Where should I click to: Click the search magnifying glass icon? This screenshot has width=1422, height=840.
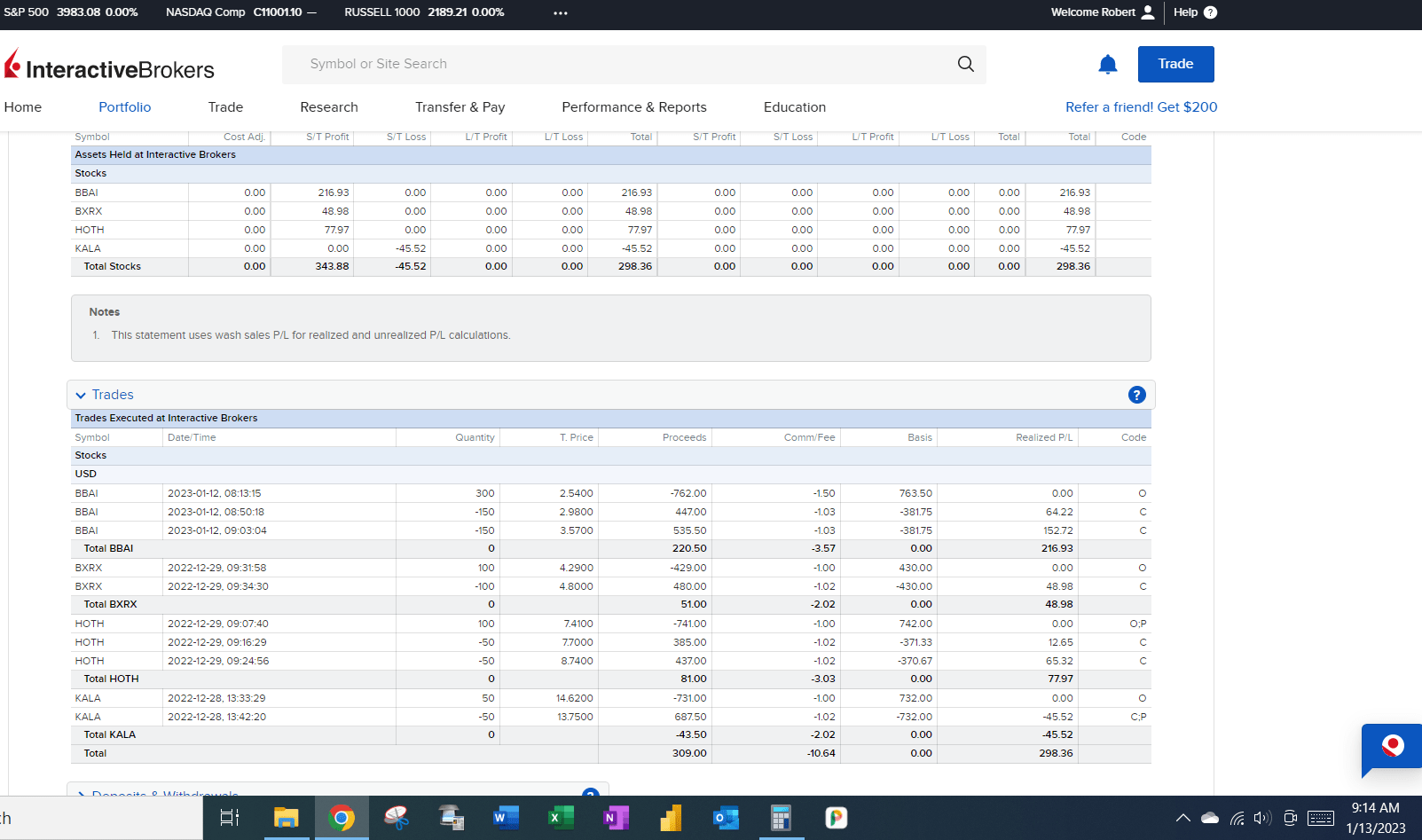click(x=965, y=64)
